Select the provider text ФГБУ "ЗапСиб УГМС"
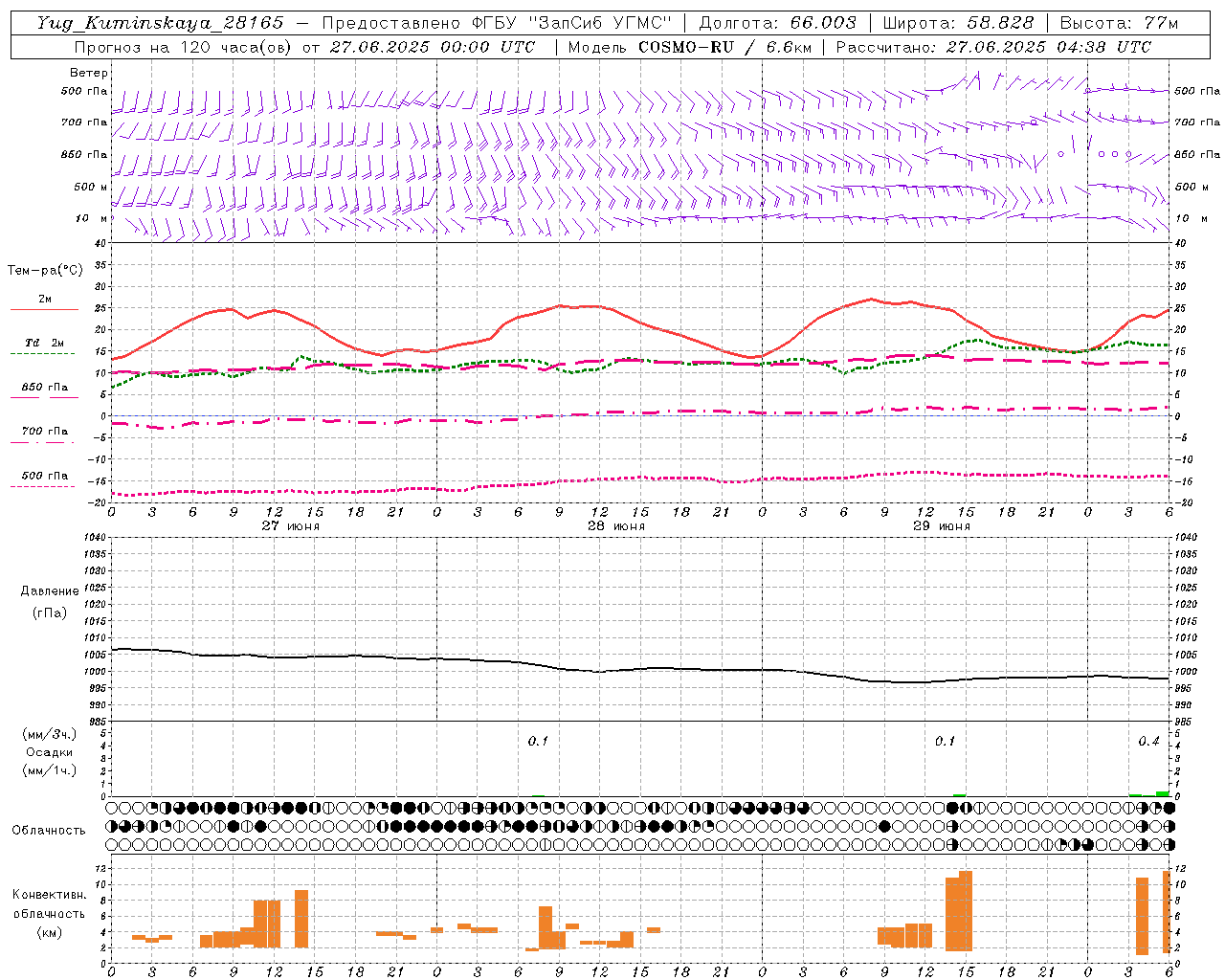Image resolution: width=1225 pixels, height=980 pixels. coord(571,23)
